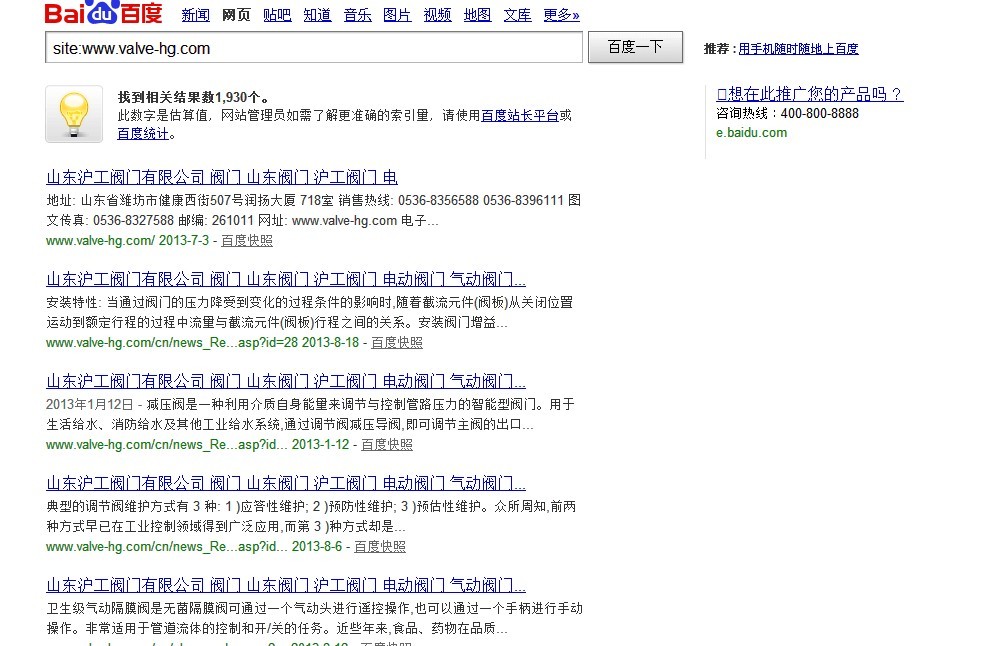Click the green URL dated 2013-8-6
The height and width of the screenshot is (646, 986).
coord(194,546)
